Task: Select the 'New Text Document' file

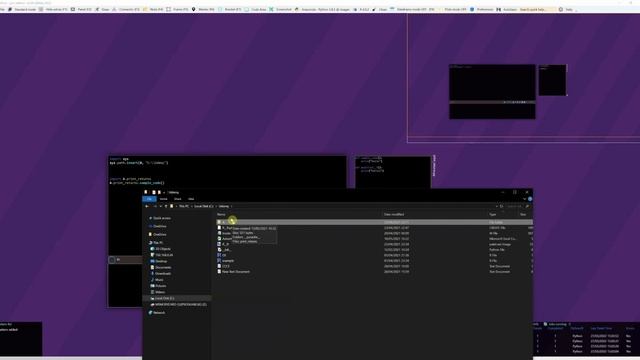Action: [234, 271]
